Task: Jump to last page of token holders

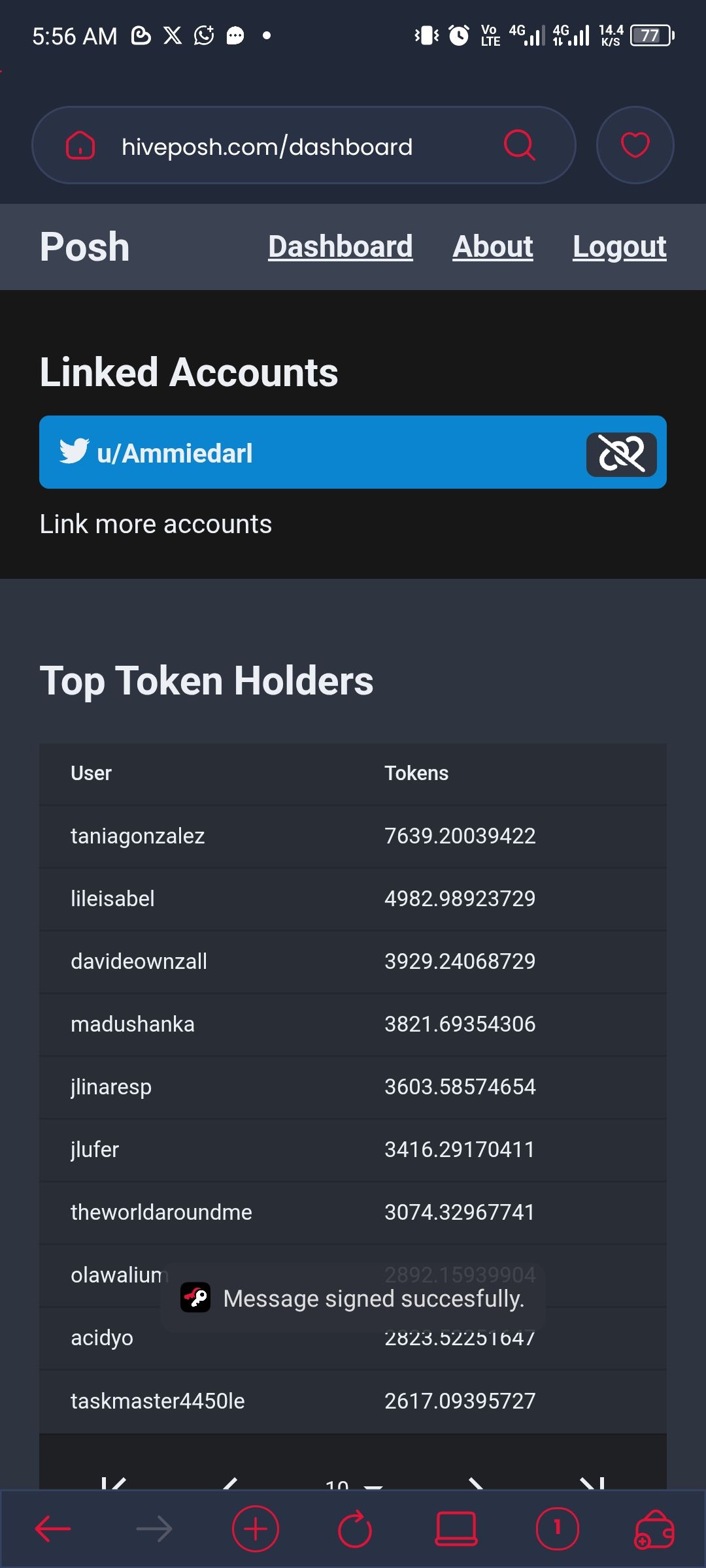Action: (593, 1483)
